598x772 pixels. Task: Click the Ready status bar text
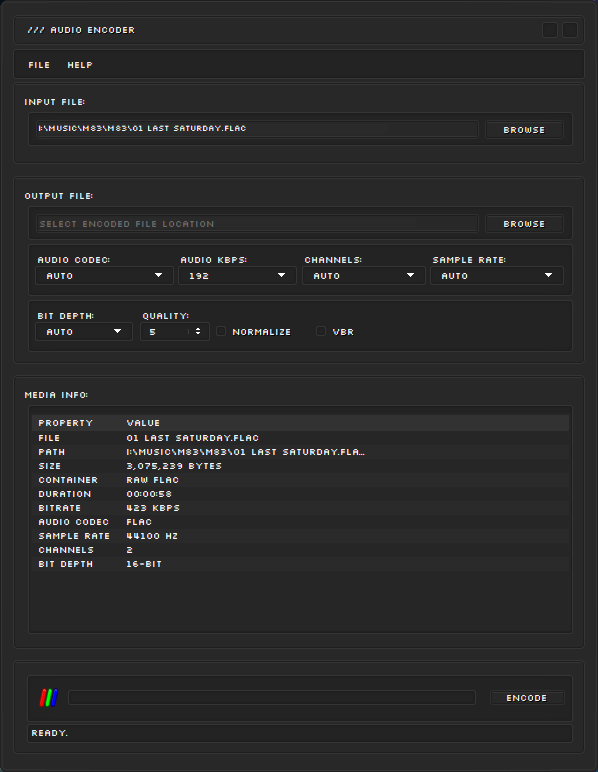point(50,733)
